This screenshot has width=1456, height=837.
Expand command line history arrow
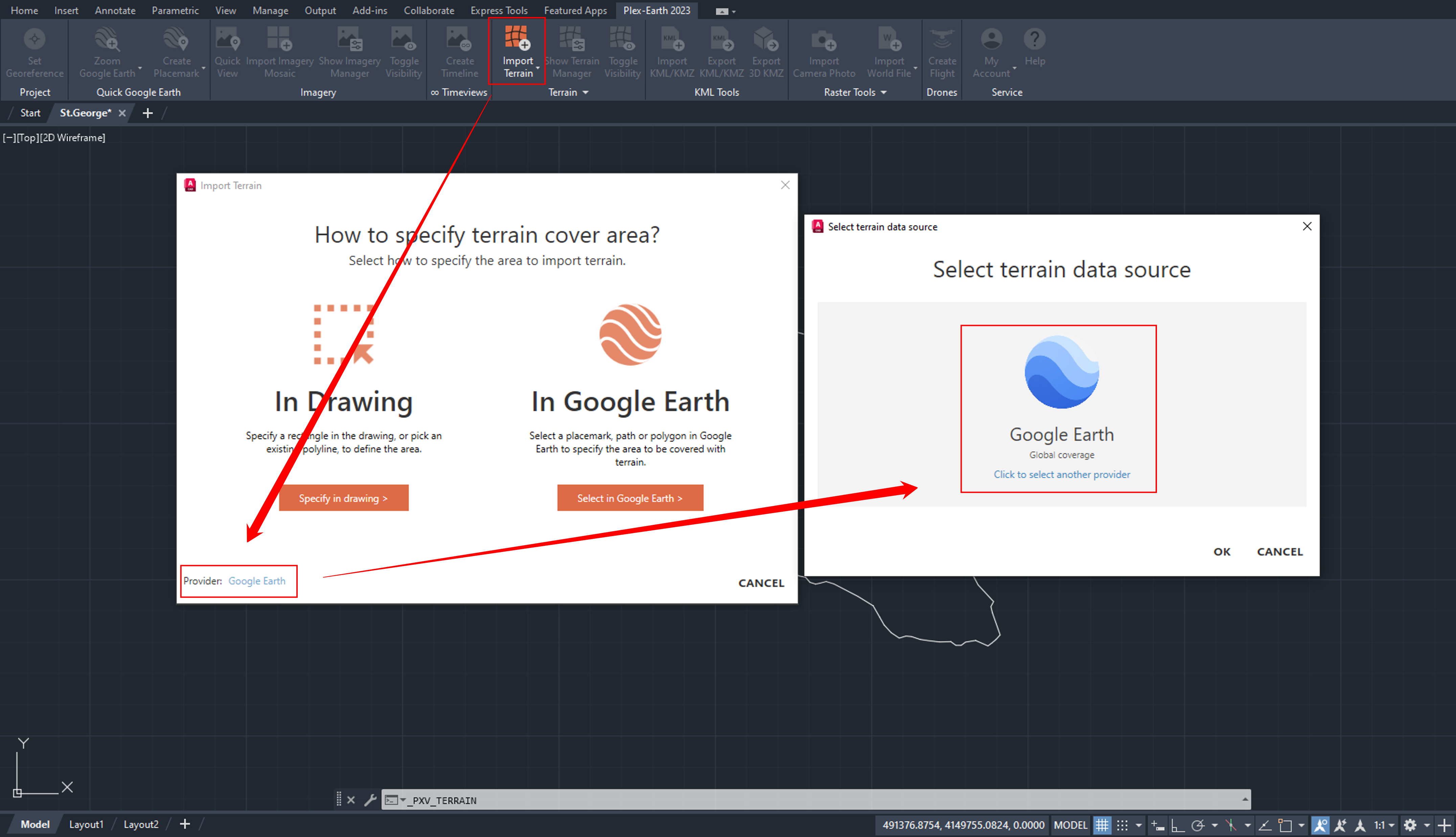pos(1244,800)
